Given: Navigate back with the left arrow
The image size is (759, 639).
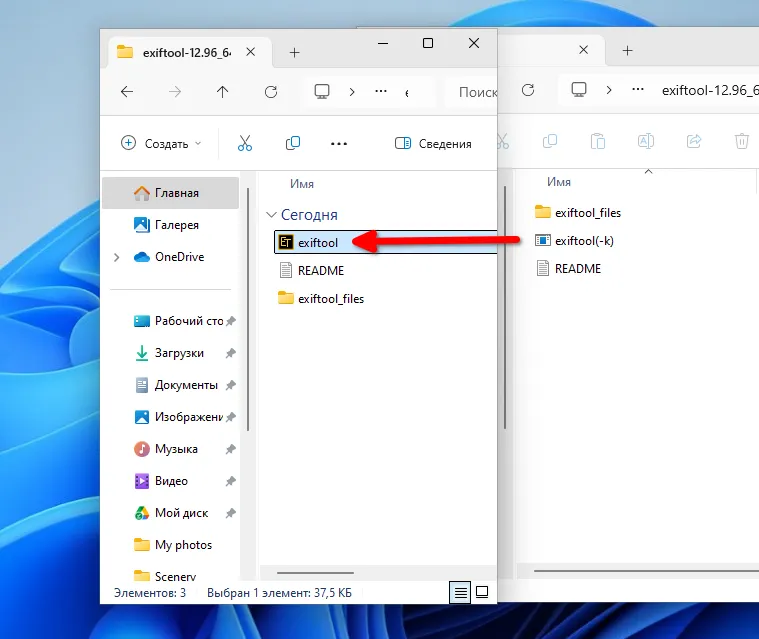Looking at the screenshot, I should click(127, 91).
